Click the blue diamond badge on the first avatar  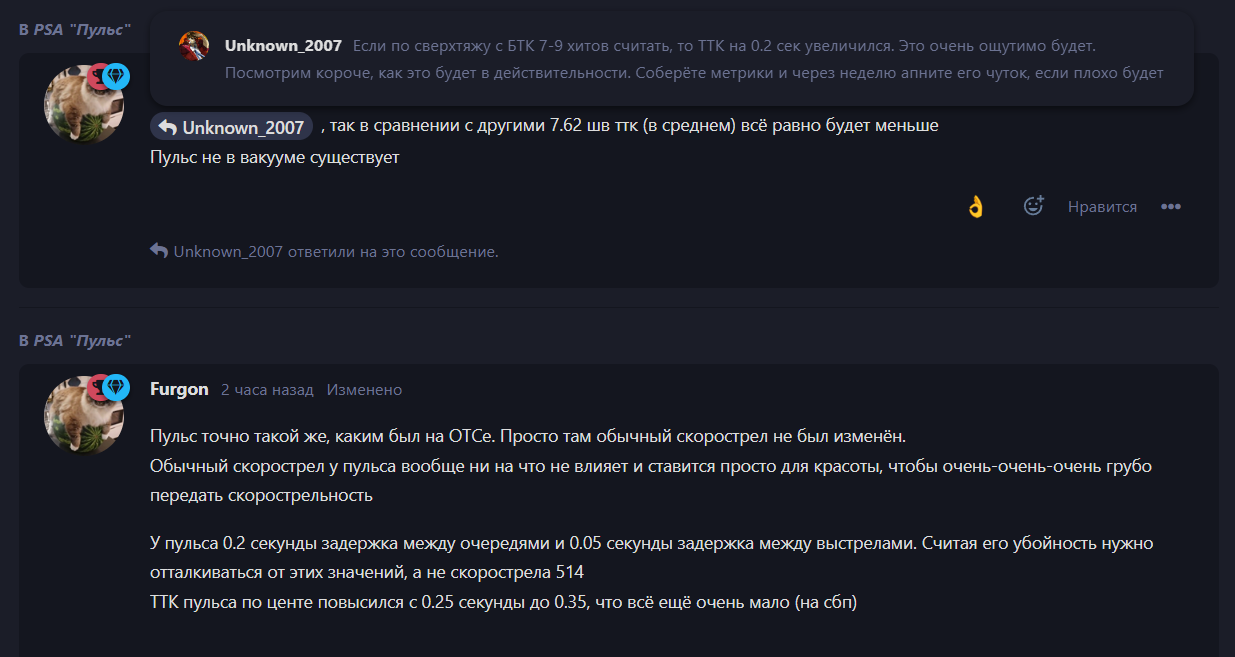click(117, 76)
